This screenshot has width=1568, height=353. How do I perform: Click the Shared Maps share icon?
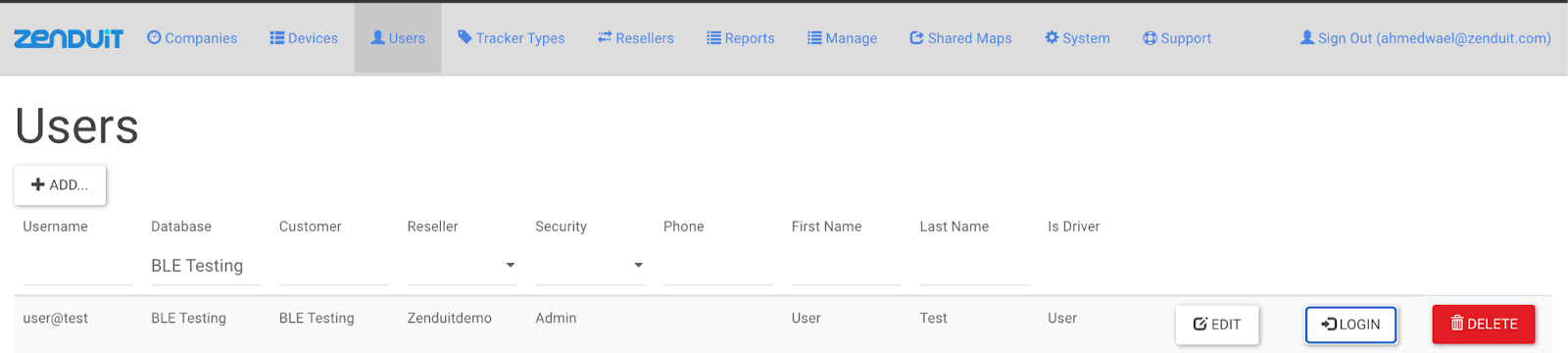(916, 37)
